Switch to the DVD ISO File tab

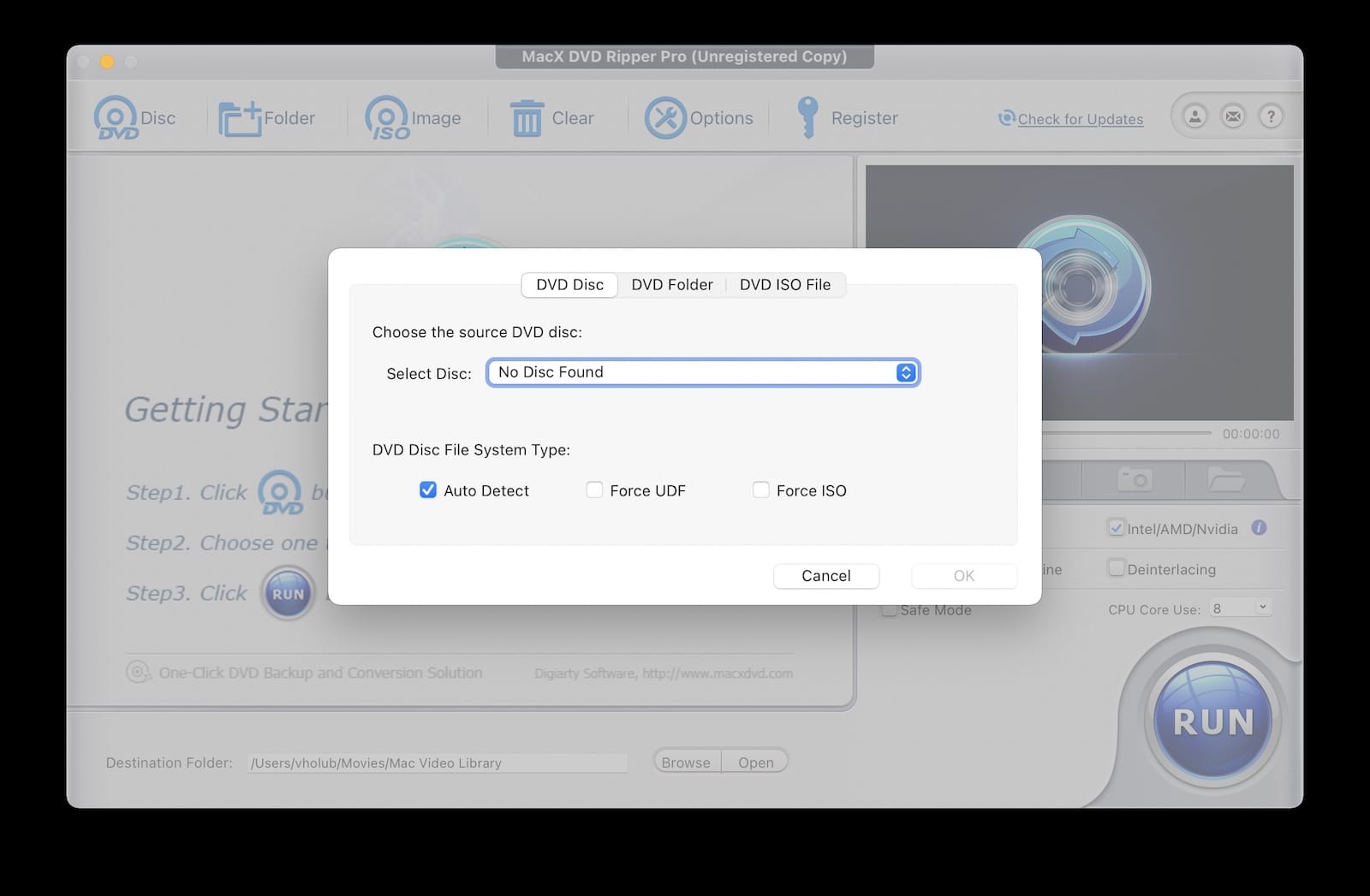[785, 285]
